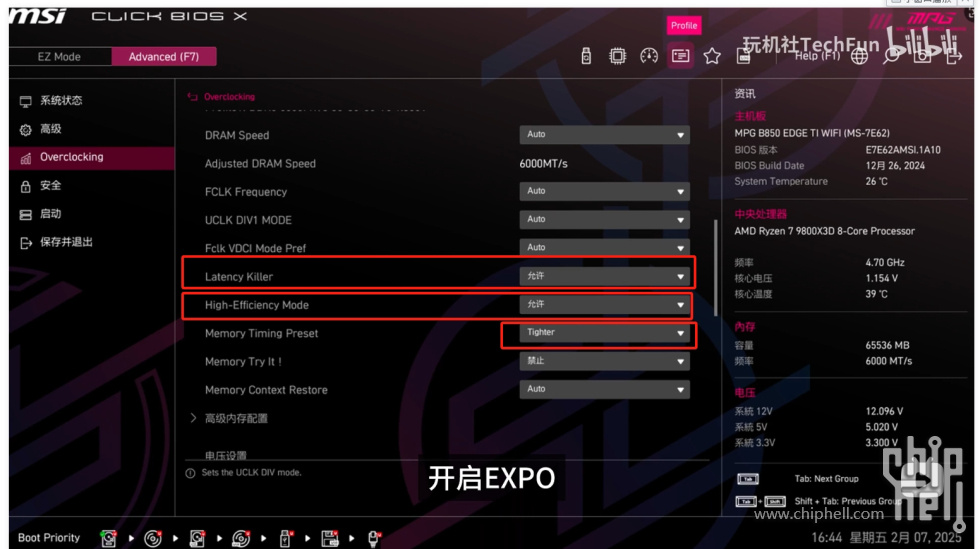This screenshot has height=549, width=980.
Task: Open the search magnifier icon
Action: pos(891,56)
